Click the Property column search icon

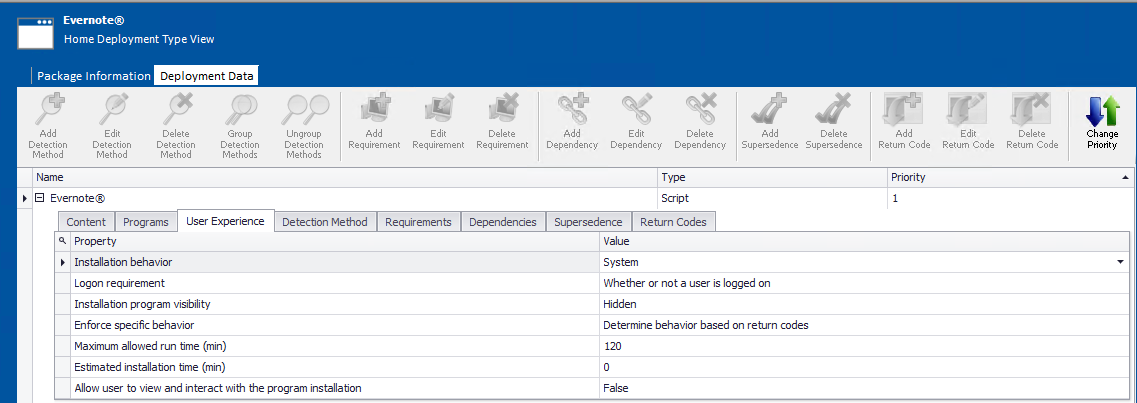coord(62,242)
